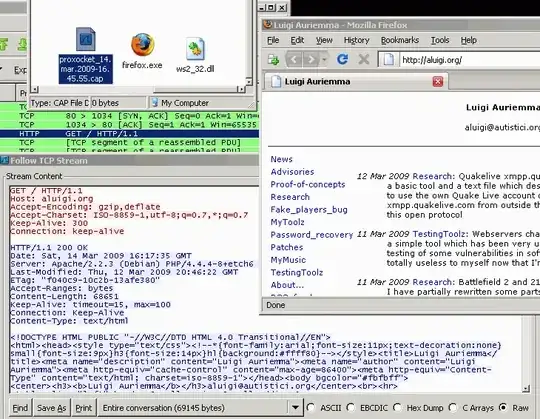Open the Firefox File menu

pyautogui.click(x=273, y=40)
